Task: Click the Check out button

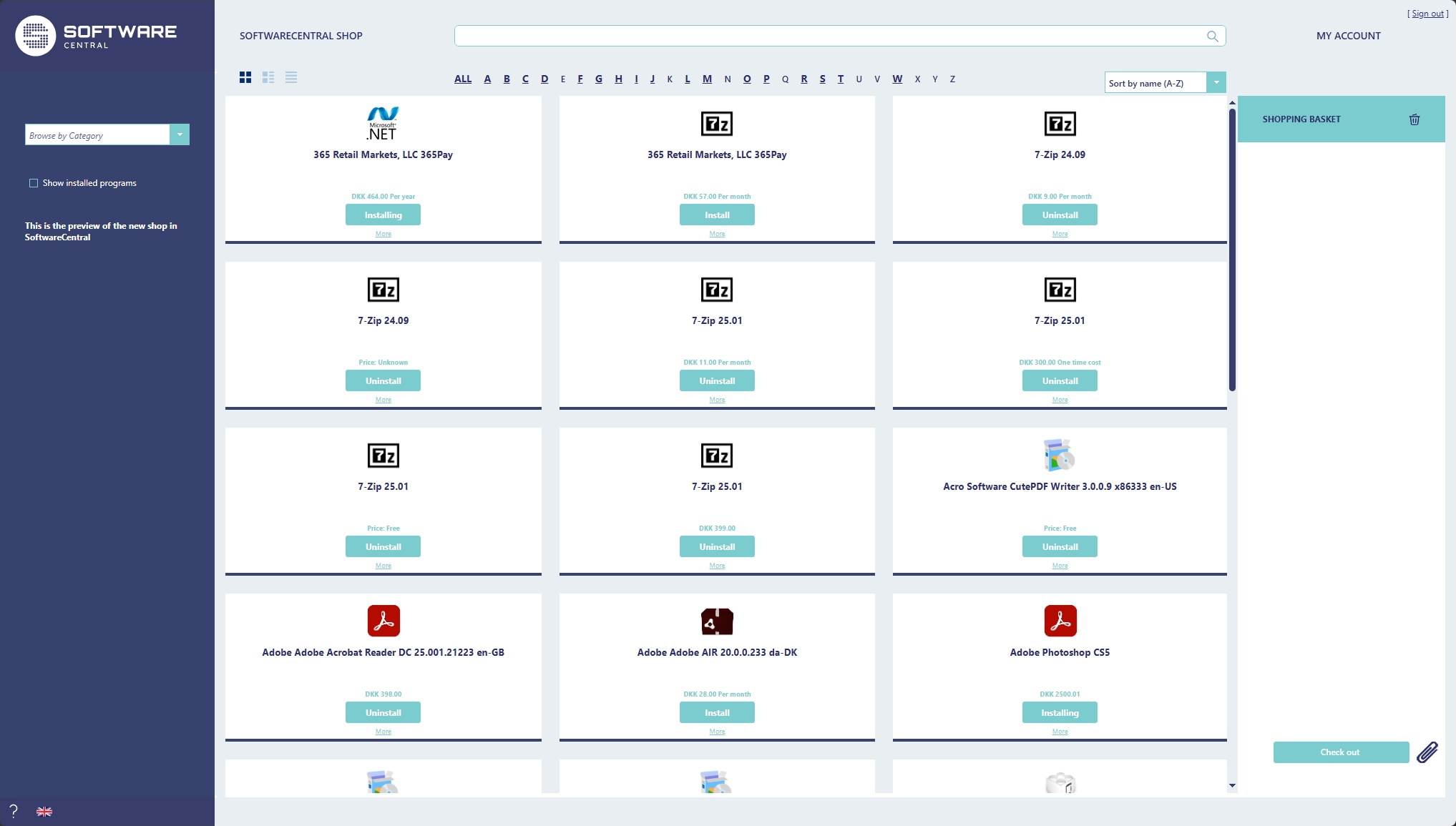Action: pos(1341,752)
